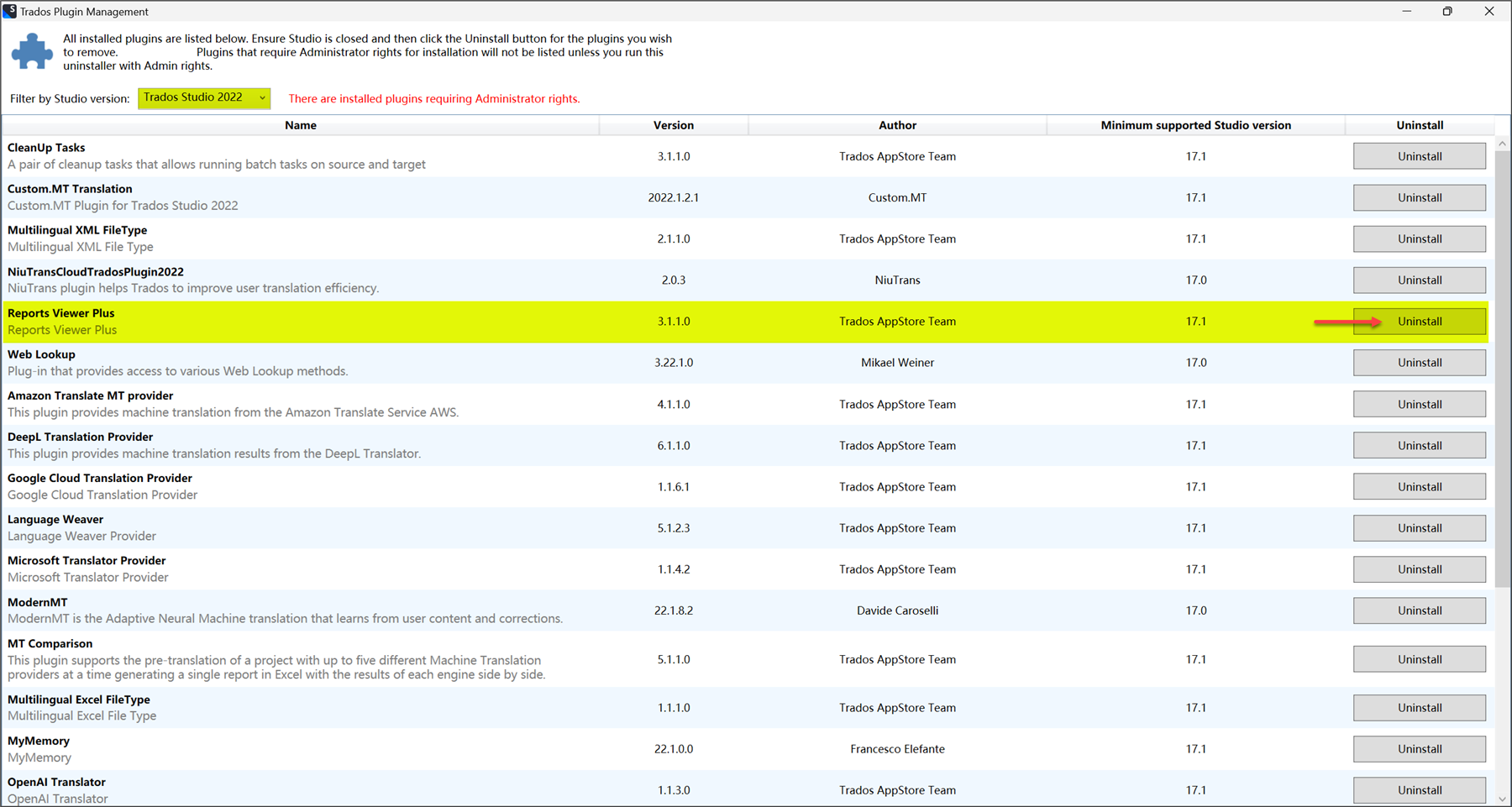The image size is (1512, 807).
Task: Click version 3.22.1.0 of Web Lookup
Action: tap(674, 362)
